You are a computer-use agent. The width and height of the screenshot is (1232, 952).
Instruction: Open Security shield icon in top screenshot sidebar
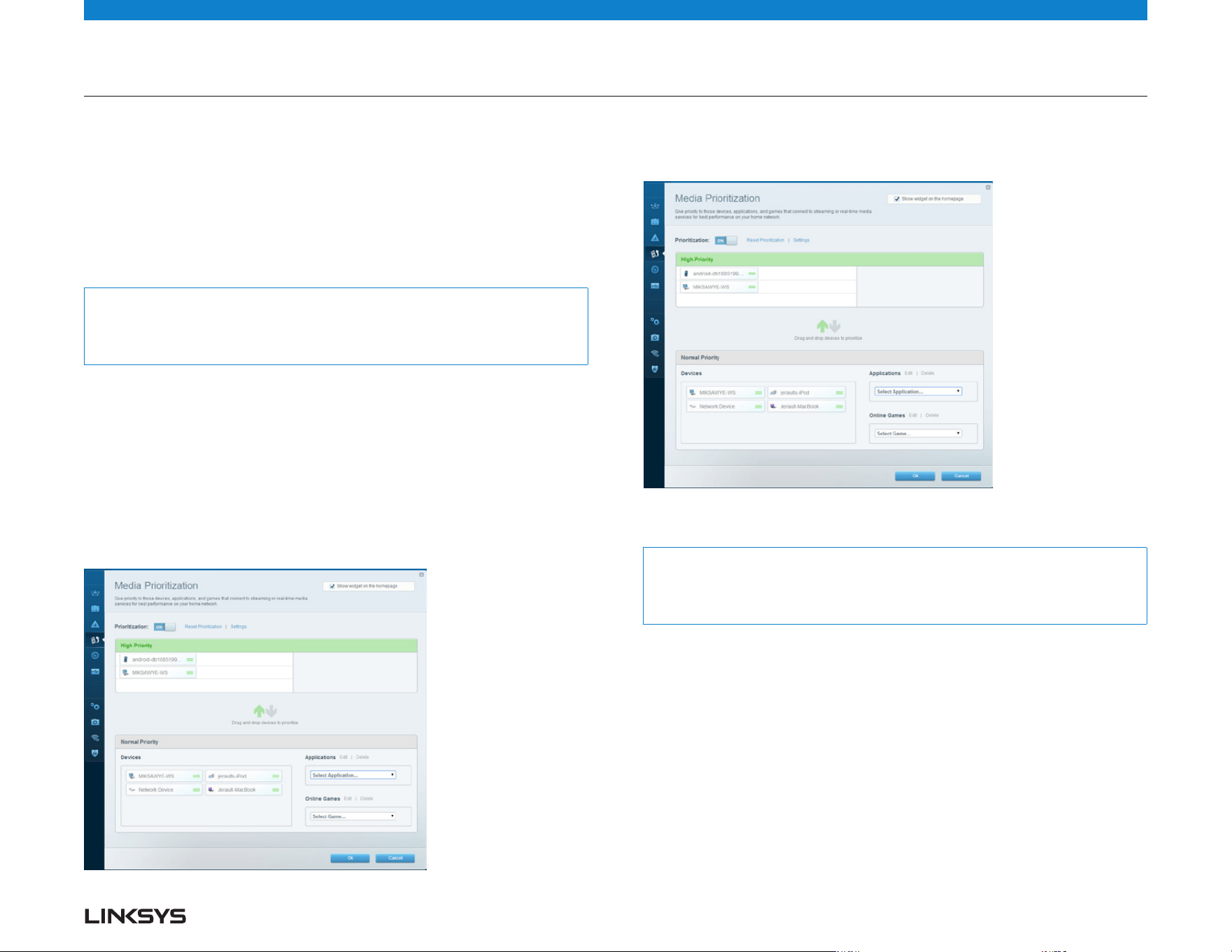click(655, 369)
